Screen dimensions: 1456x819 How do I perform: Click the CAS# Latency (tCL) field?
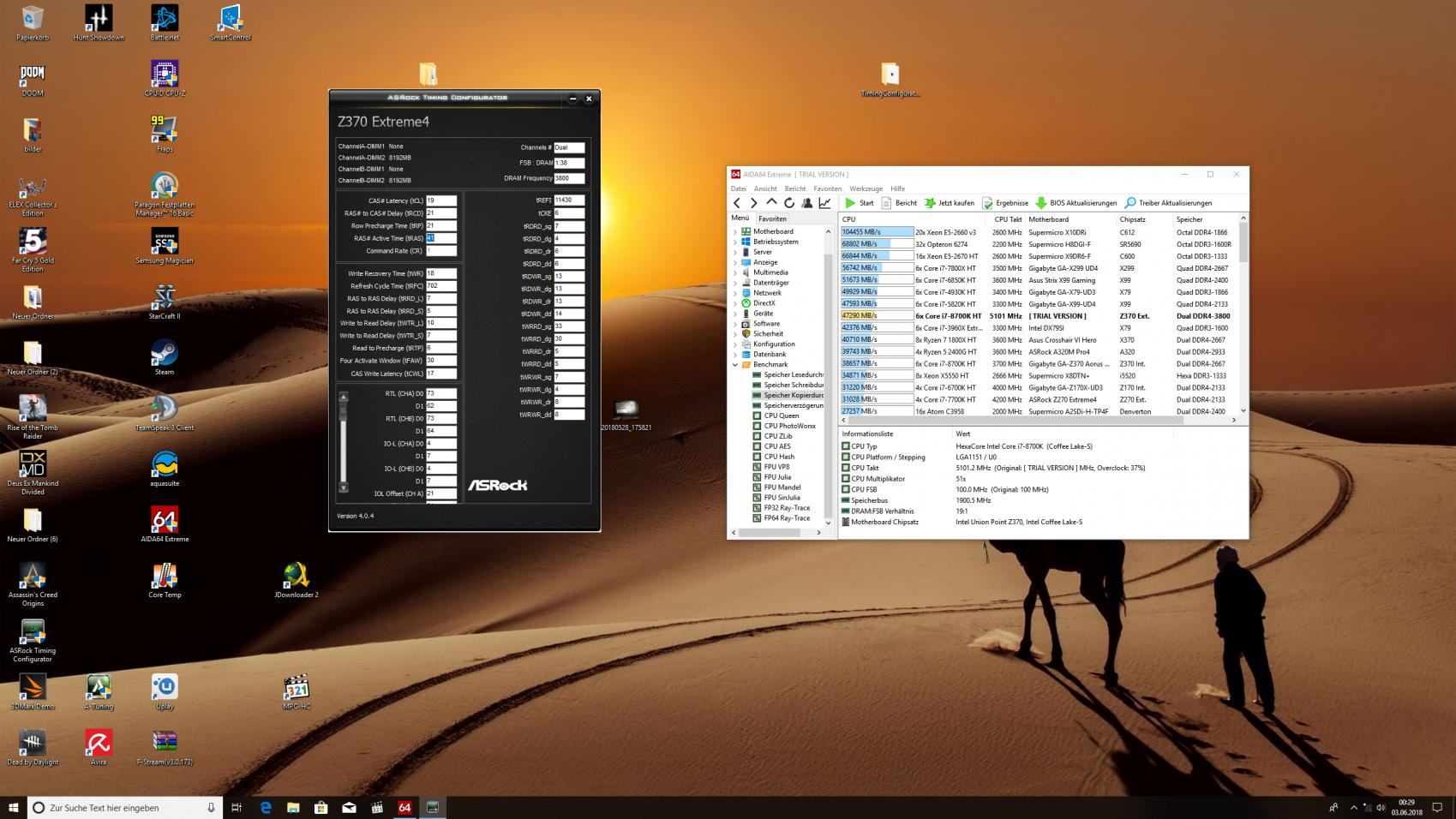pos(441,201)
